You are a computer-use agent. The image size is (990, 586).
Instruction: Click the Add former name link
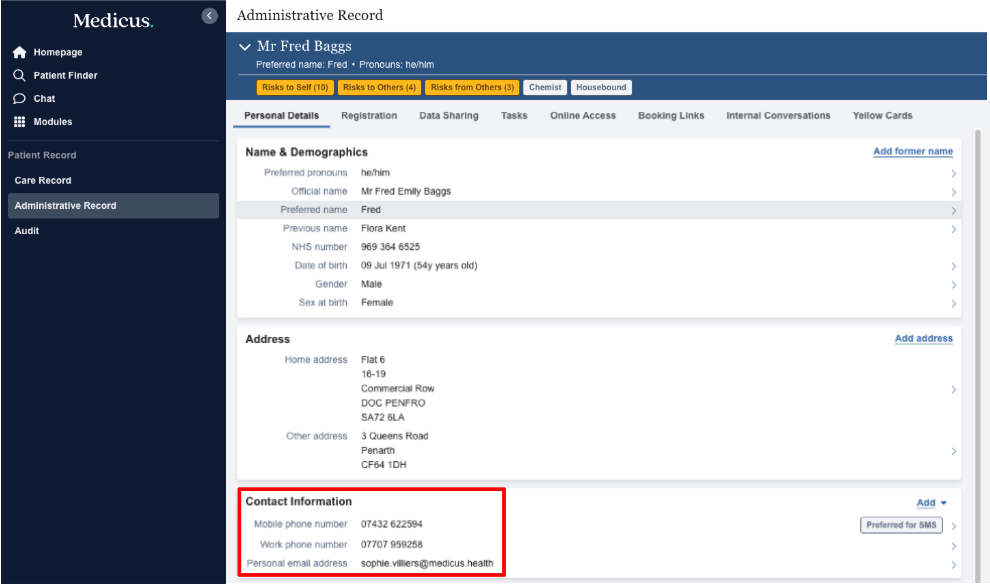(x=912, y=152)
